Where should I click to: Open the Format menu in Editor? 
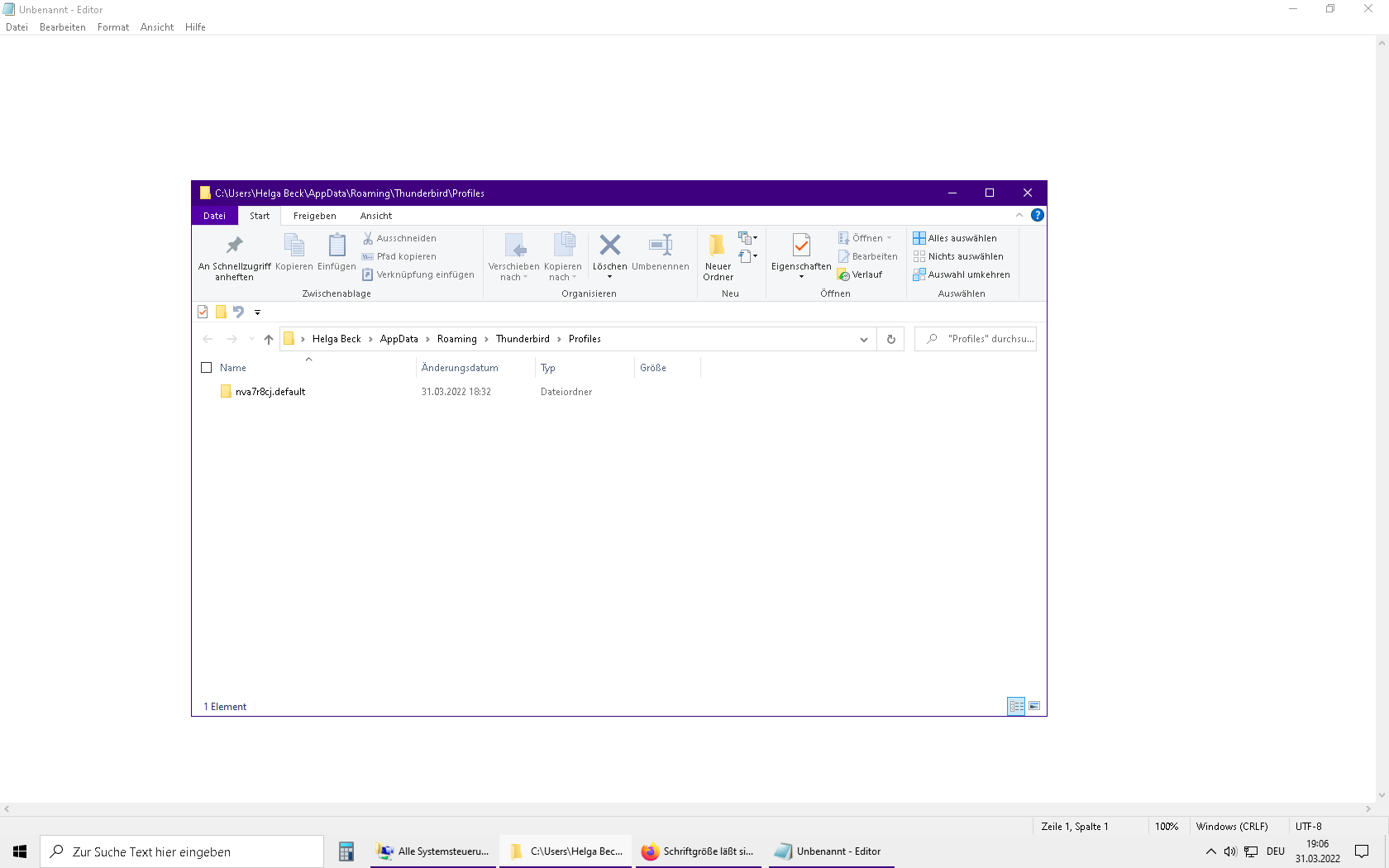point(113,27)
